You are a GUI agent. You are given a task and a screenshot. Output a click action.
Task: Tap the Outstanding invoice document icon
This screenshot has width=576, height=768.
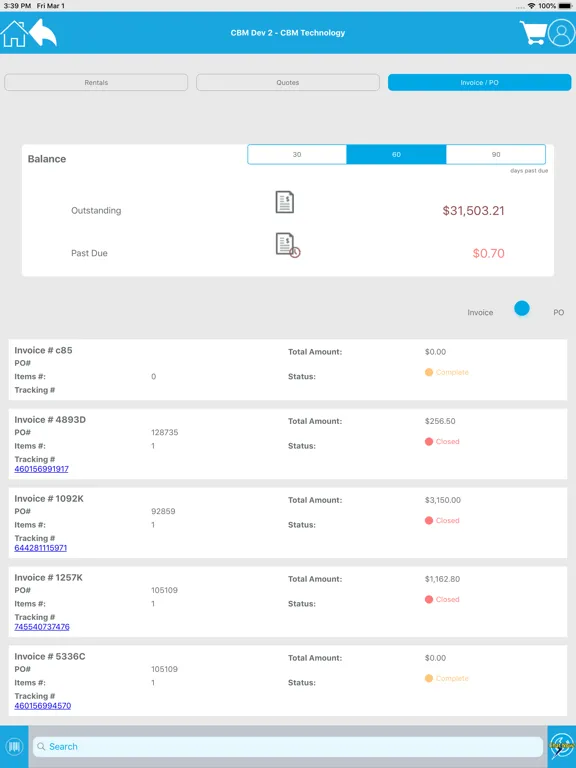(x=285, y=202)
